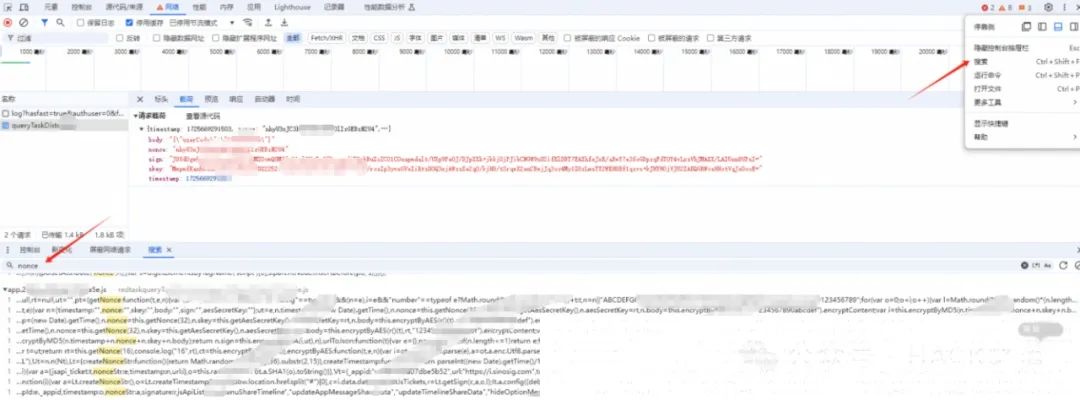The height and width of the screenshot is (400, 1080).
Task: Dock DevTools to the bottom
Action: pos(1058,27)
